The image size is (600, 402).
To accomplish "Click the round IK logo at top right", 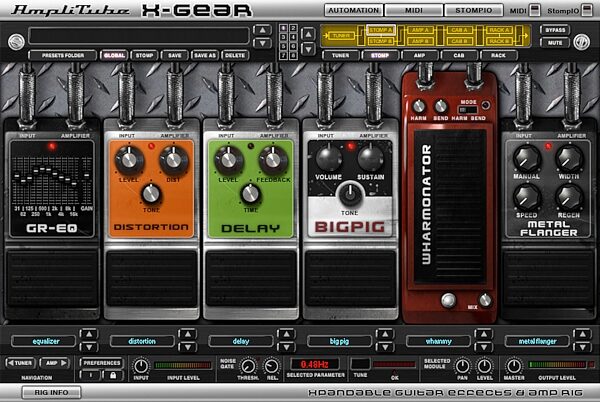I will click(x=581, y=42).
